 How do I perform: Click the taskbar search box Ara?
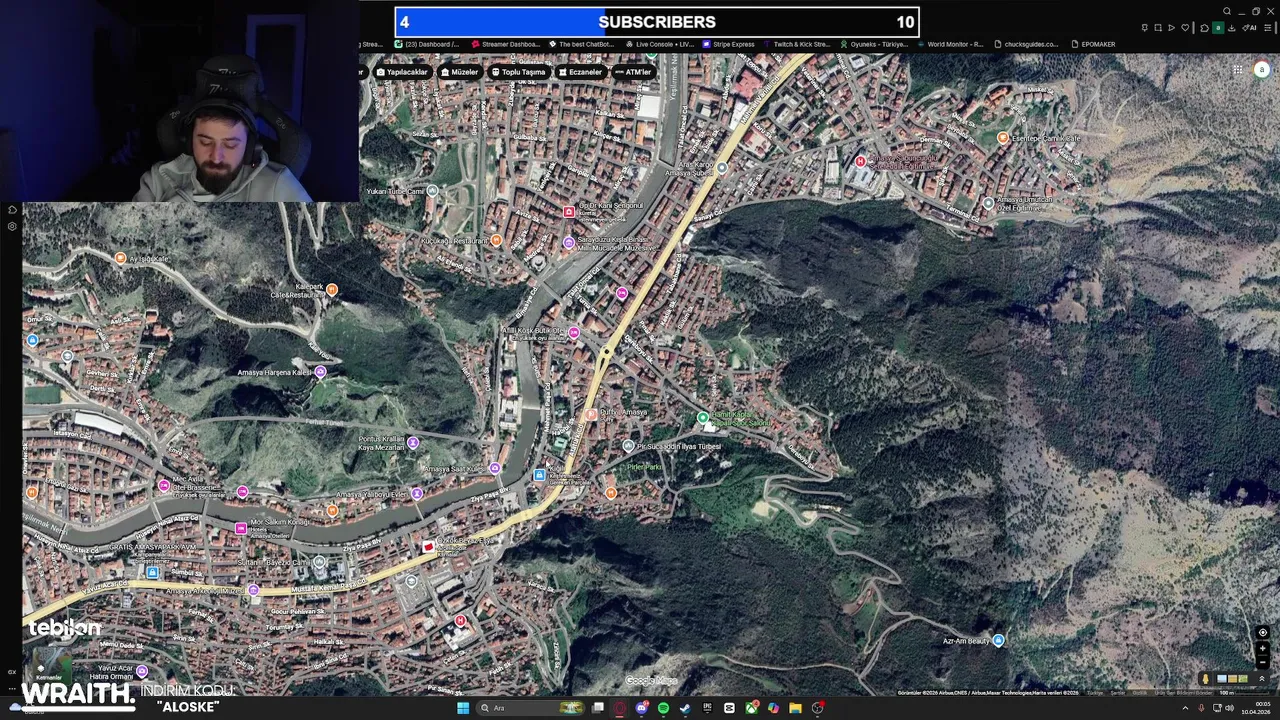coord(531,708)
